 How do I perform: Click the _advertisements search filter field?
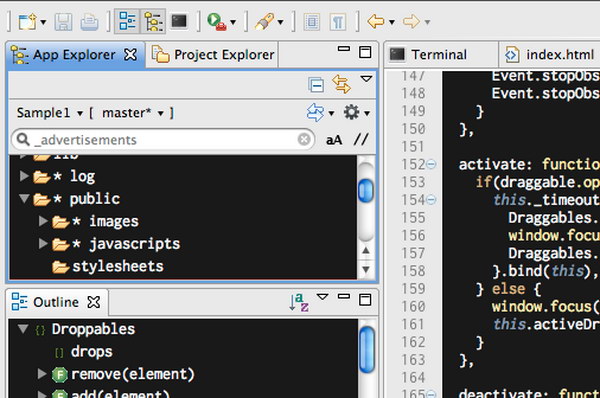pos(163,140)
